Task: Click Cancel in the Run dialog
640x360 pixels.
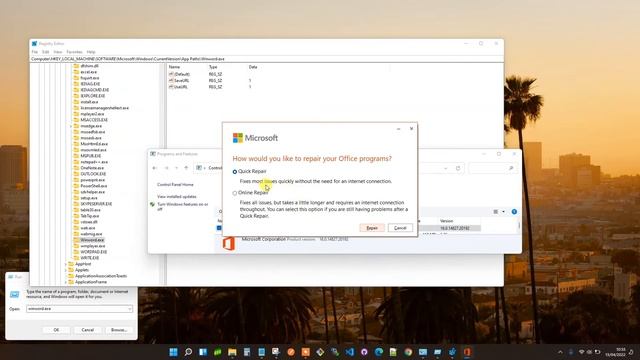Action: pos(87,330)
